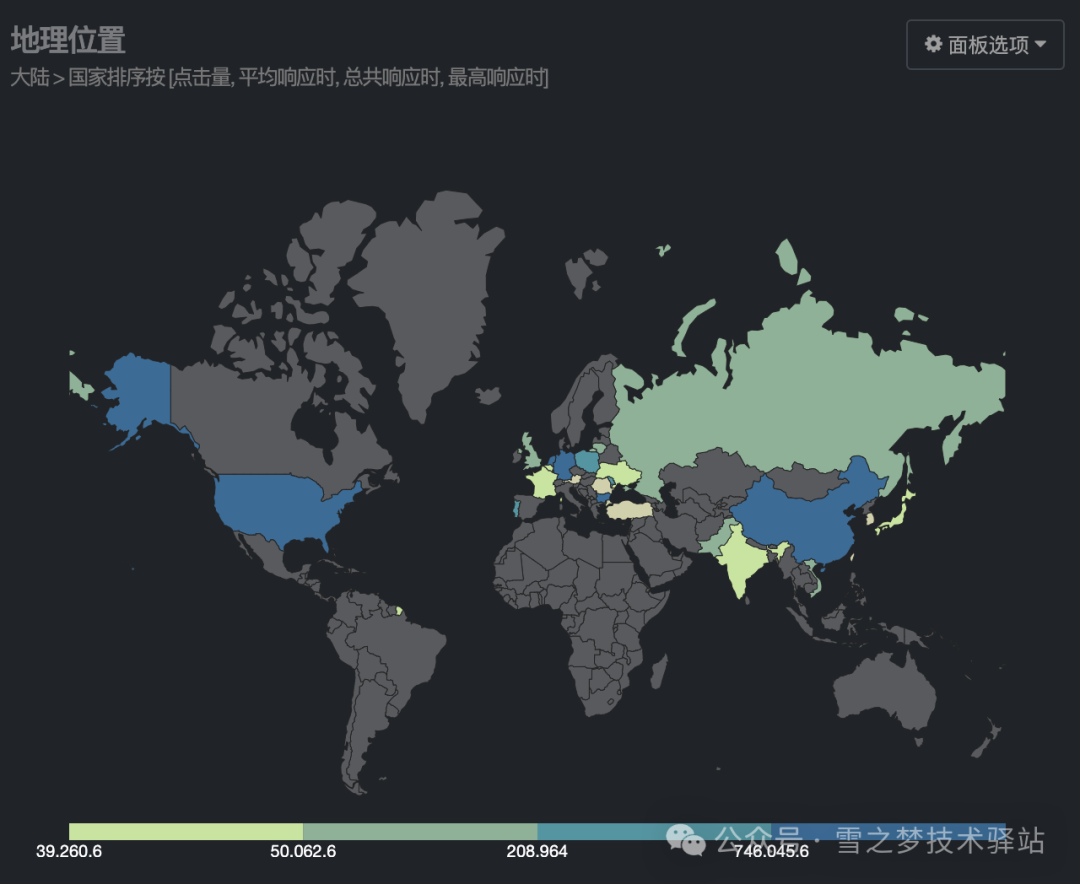Click the WeChat logo in the watermark
The image size is (1080, 884).
[687, 841]
